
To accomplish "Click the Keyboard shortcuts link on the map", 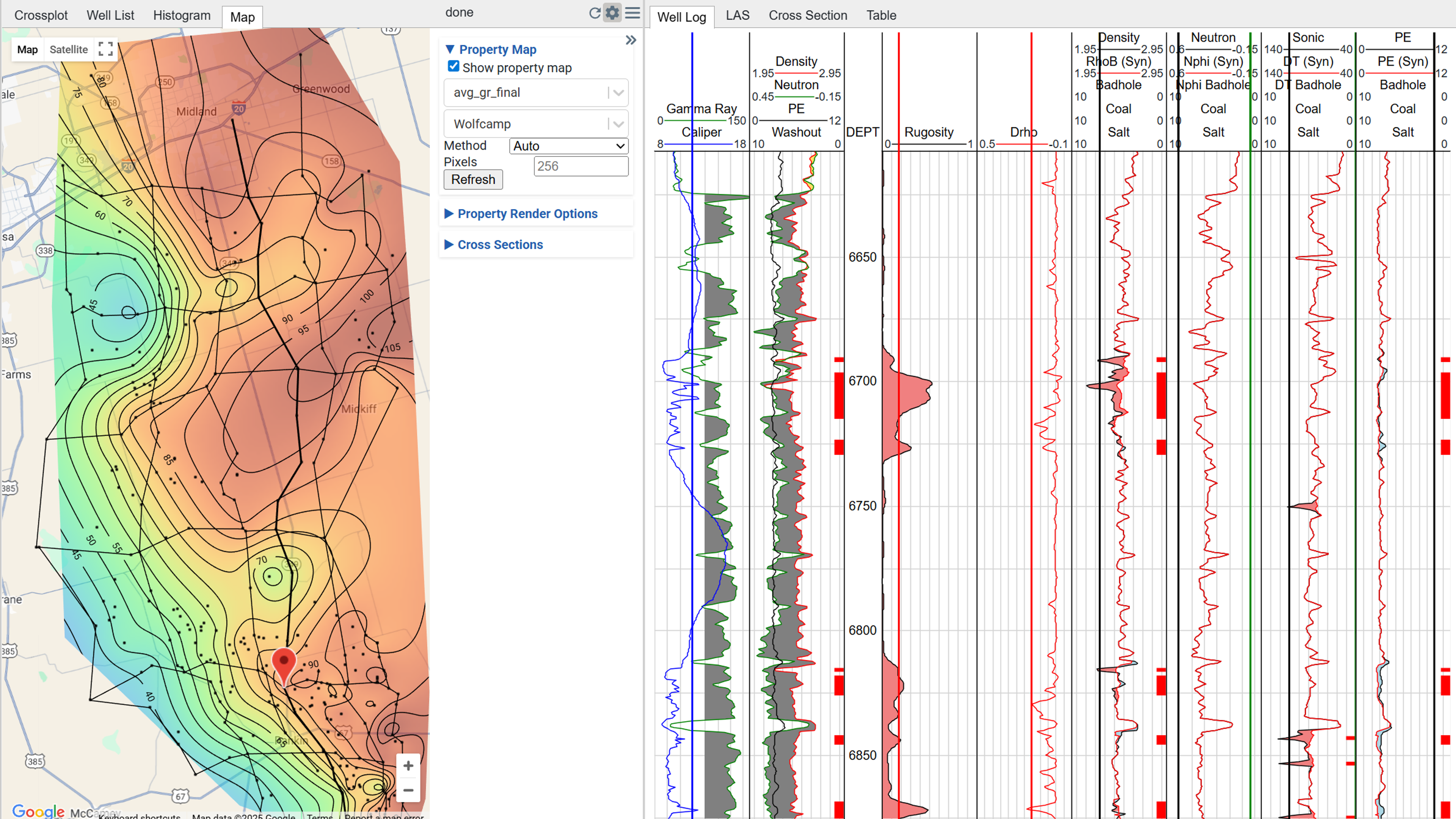I will 140,816.
